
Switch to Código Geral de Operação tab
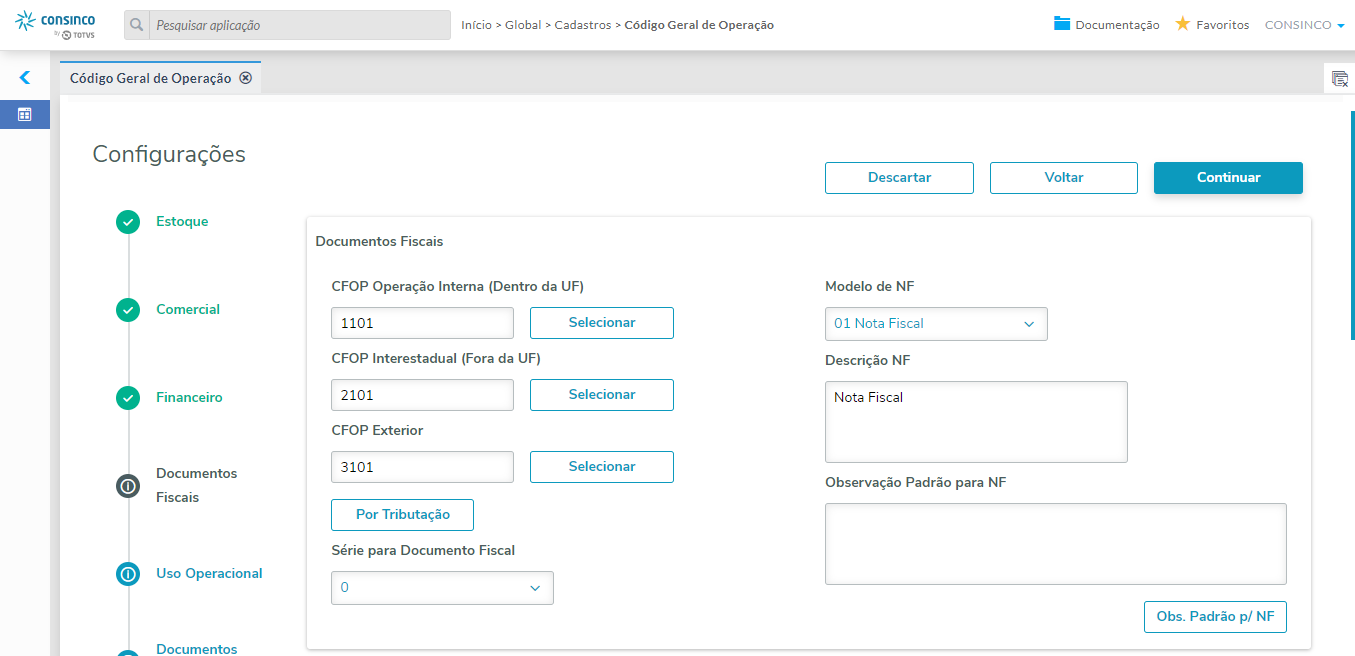[150, 78]
